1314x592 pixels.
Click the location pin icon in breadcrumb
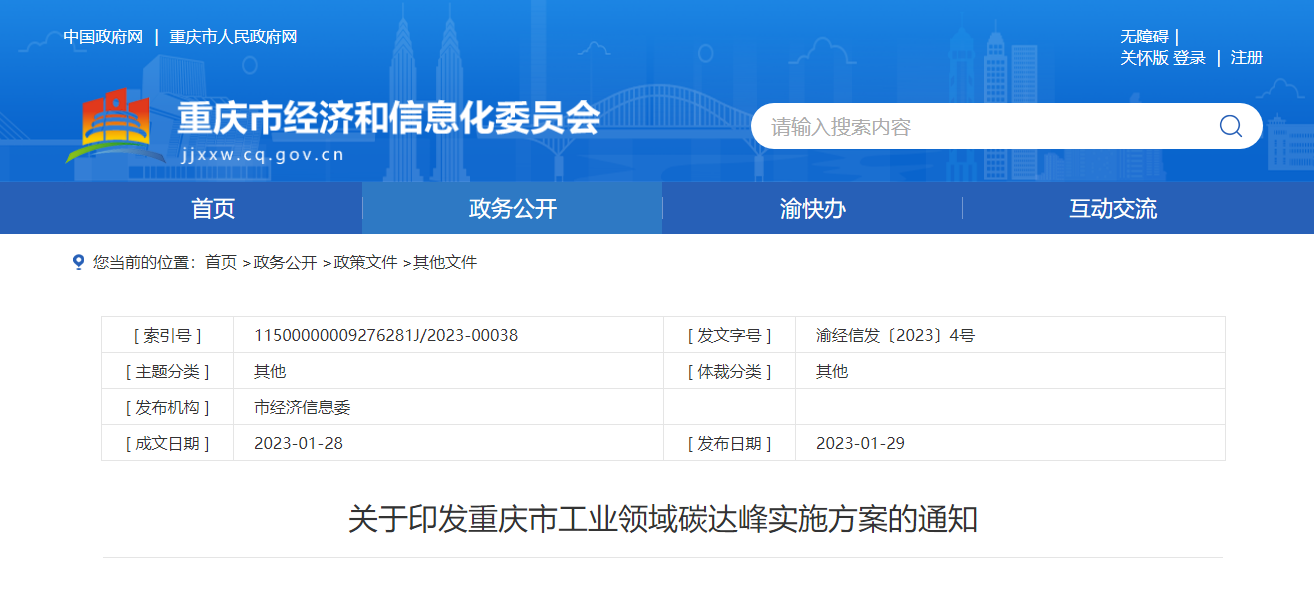pyautogui.click(x=79, y=262)
